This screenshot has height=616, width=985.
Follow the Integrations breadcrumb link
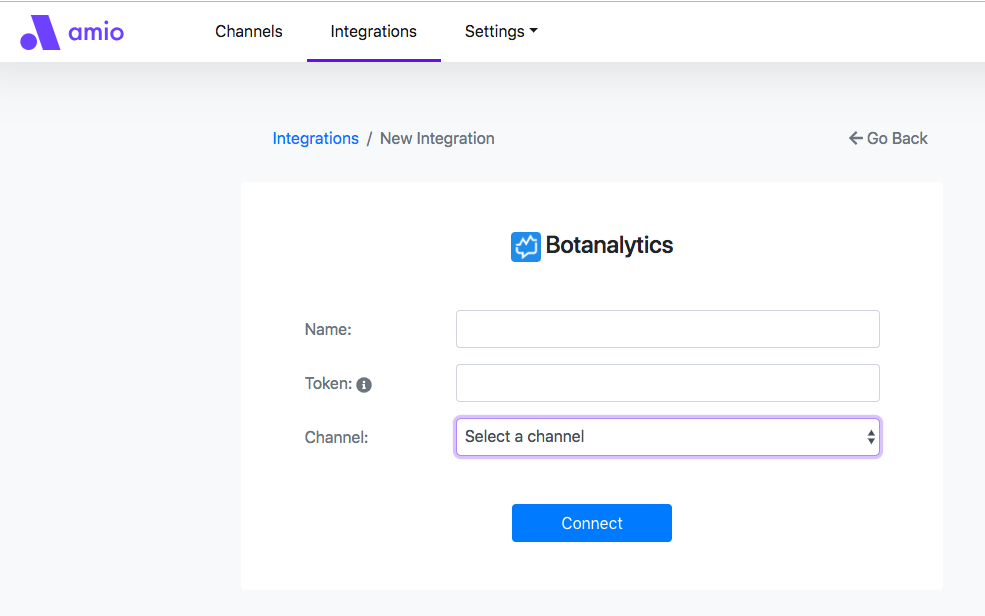coord(315,139)
